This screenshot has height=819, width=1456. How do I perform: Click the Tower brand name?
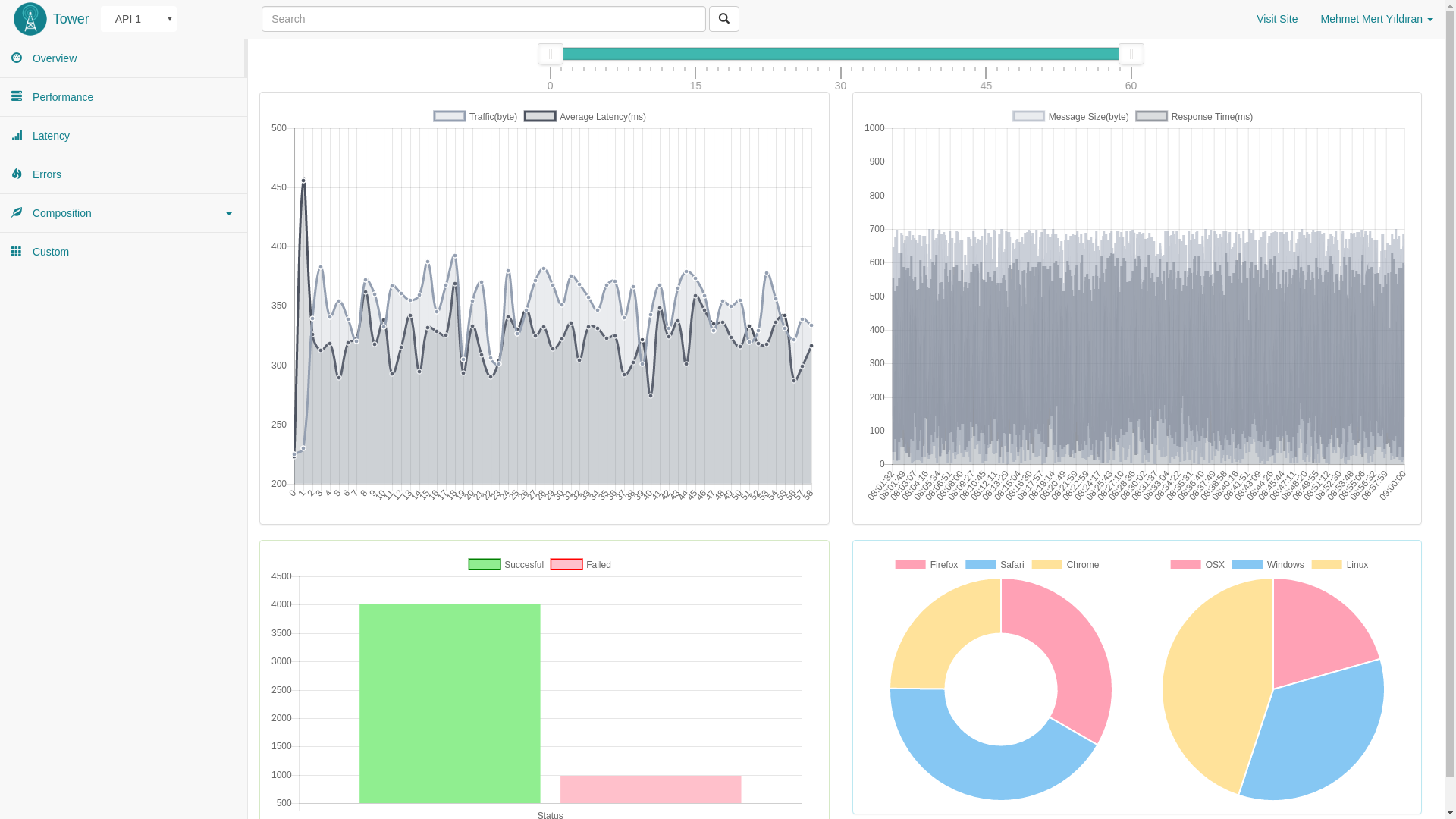pos(71,19)
